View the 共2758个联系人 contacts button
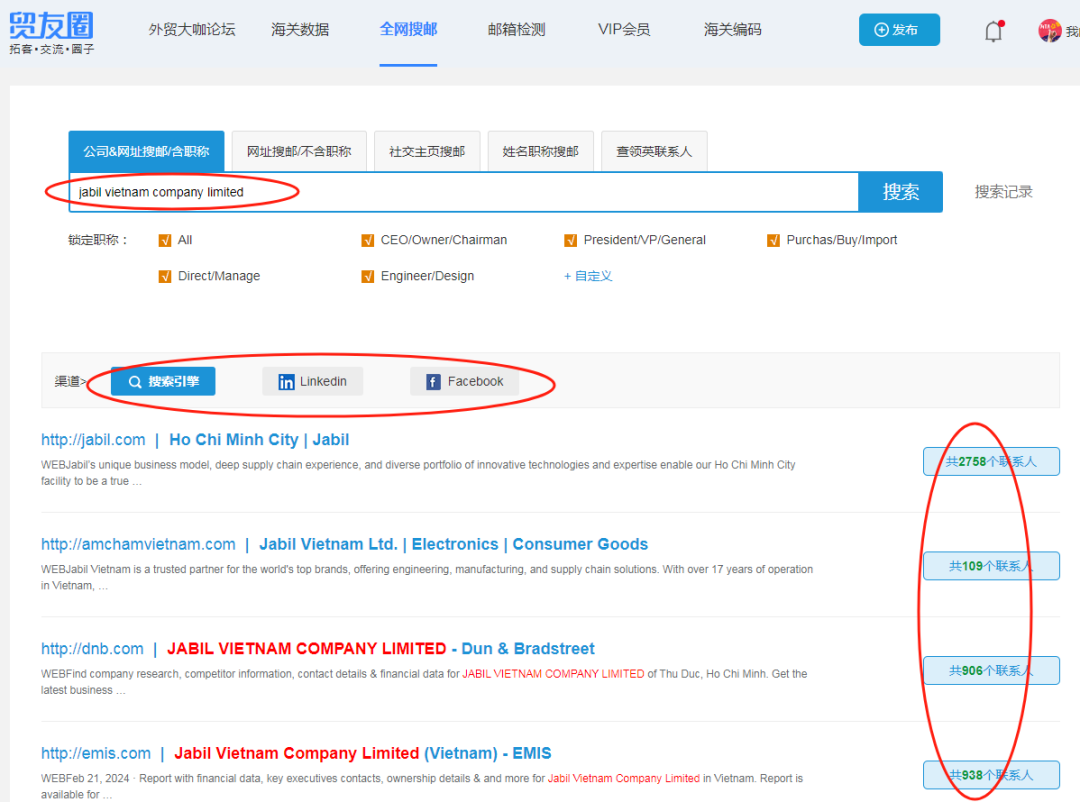 (x=990, y=461)
